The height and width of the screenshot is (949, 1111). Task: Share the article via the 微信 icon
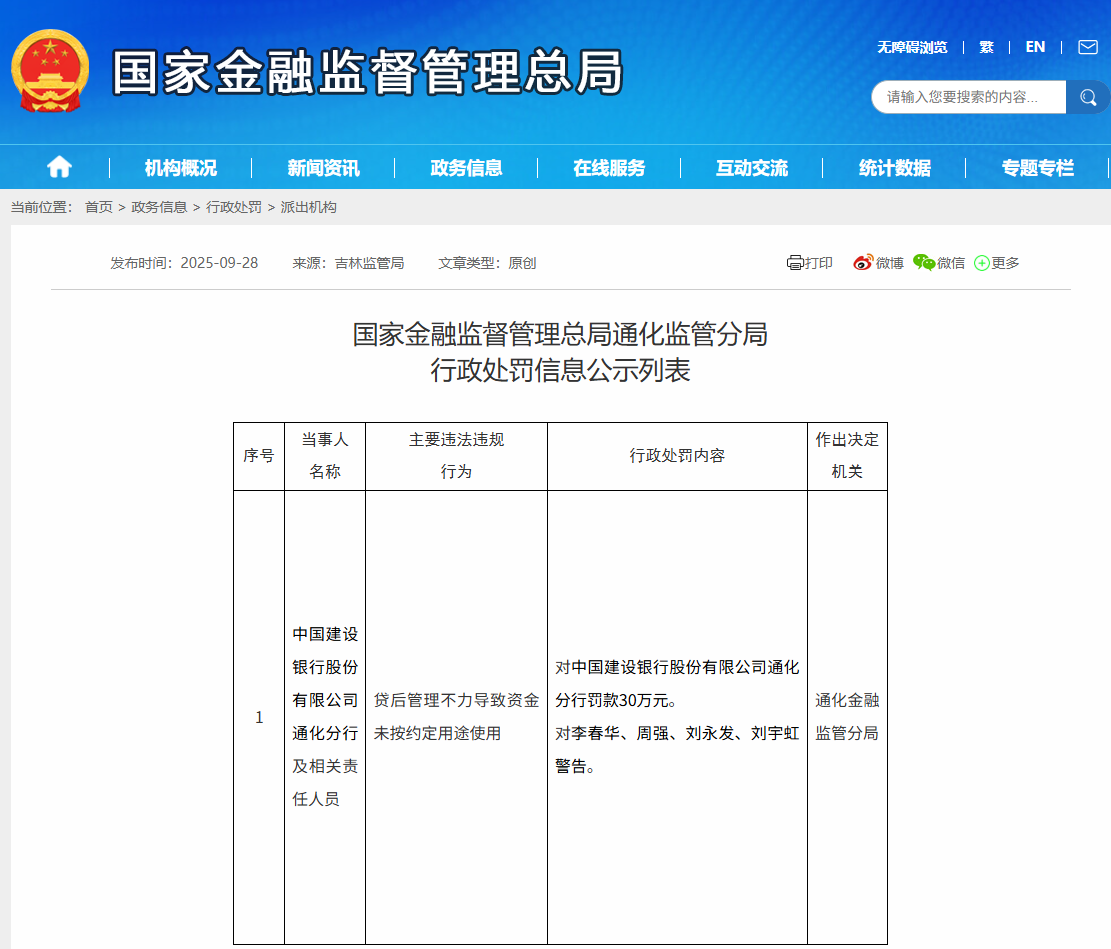pos(940,262)
